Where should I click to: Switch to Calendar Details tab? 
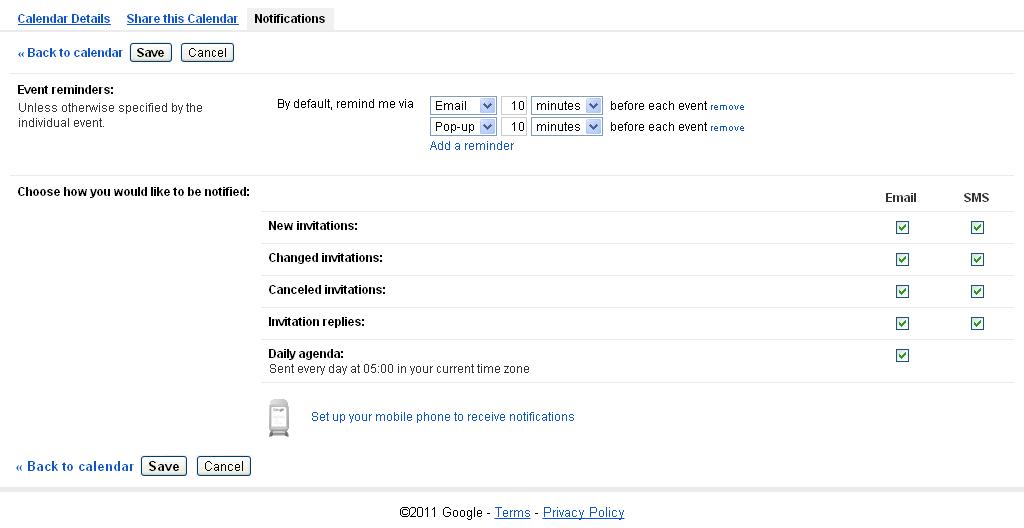pos(64,19)
